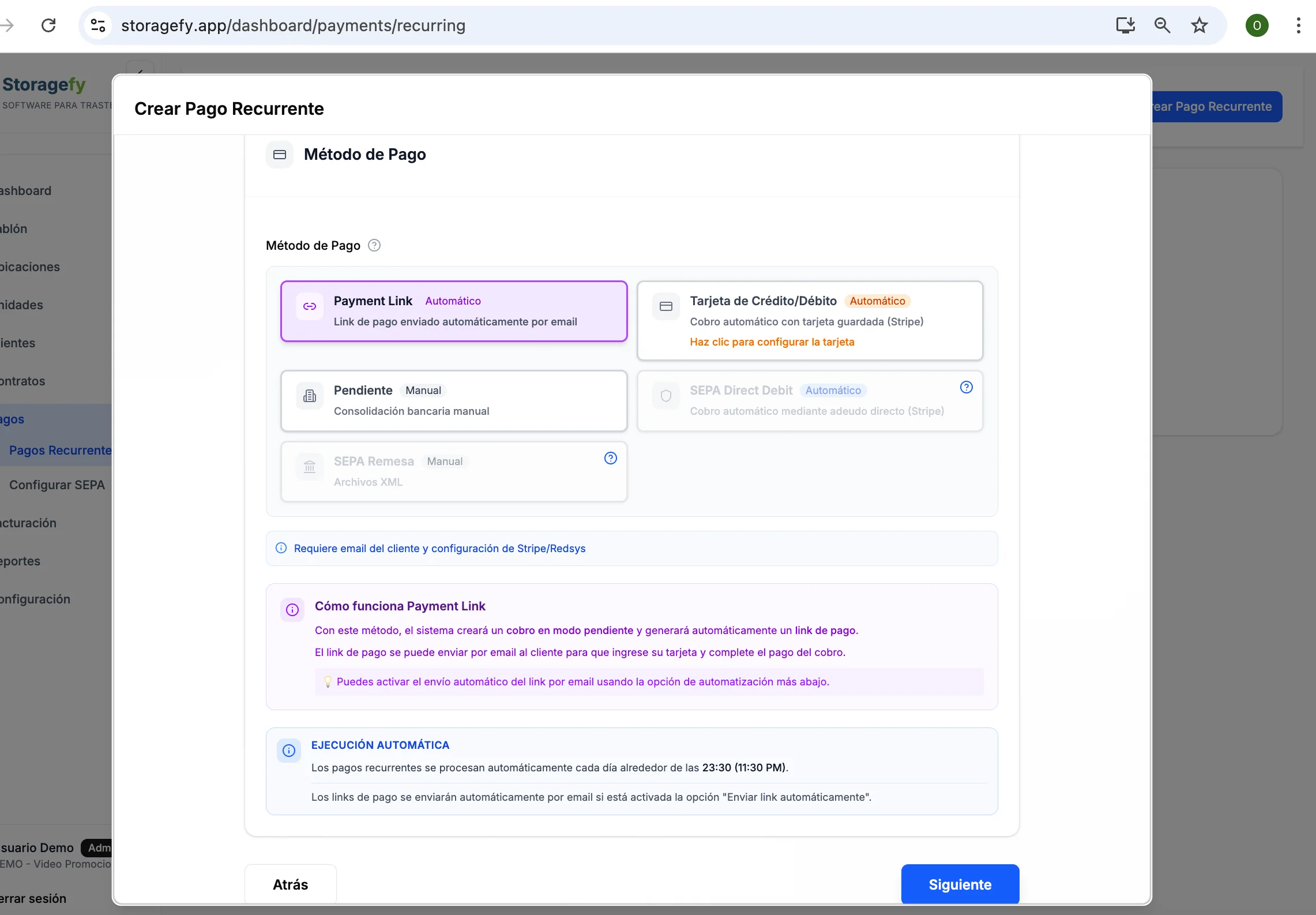Open Chrome three-dot menu

click(1298, 25)
